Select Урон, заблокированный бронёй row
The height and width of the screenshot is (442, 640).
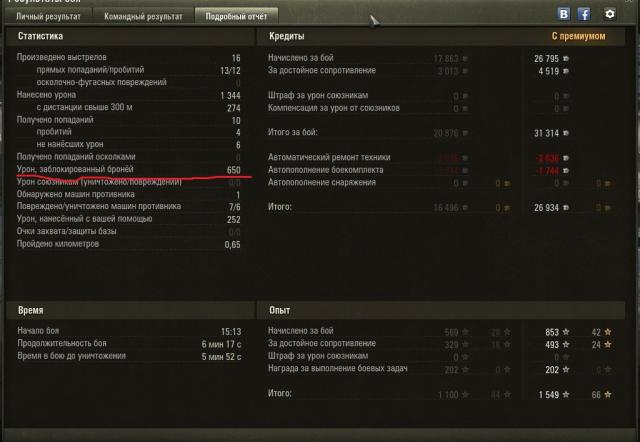(x=128, y=169)
